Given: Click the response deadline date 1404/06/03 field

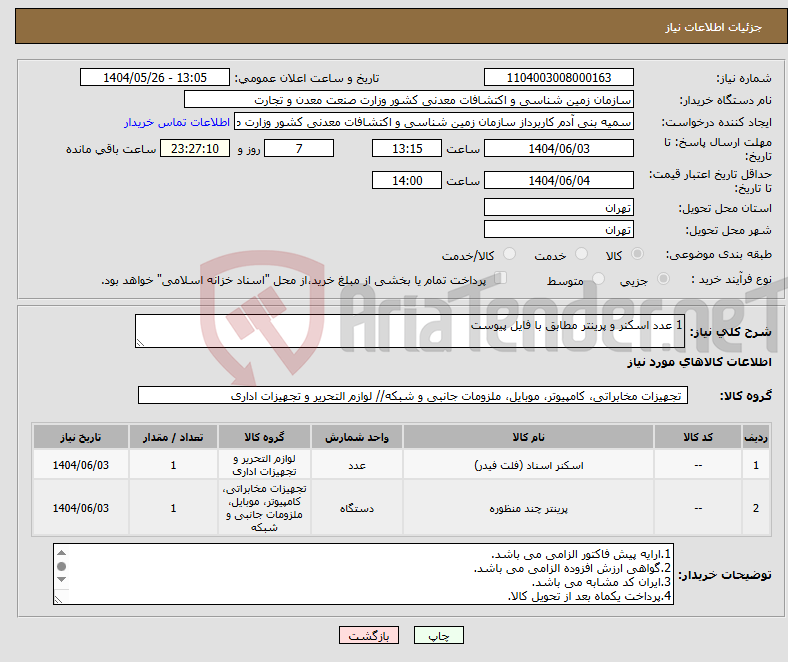Looking at the screenshot, I should click(x=558, y=148).
